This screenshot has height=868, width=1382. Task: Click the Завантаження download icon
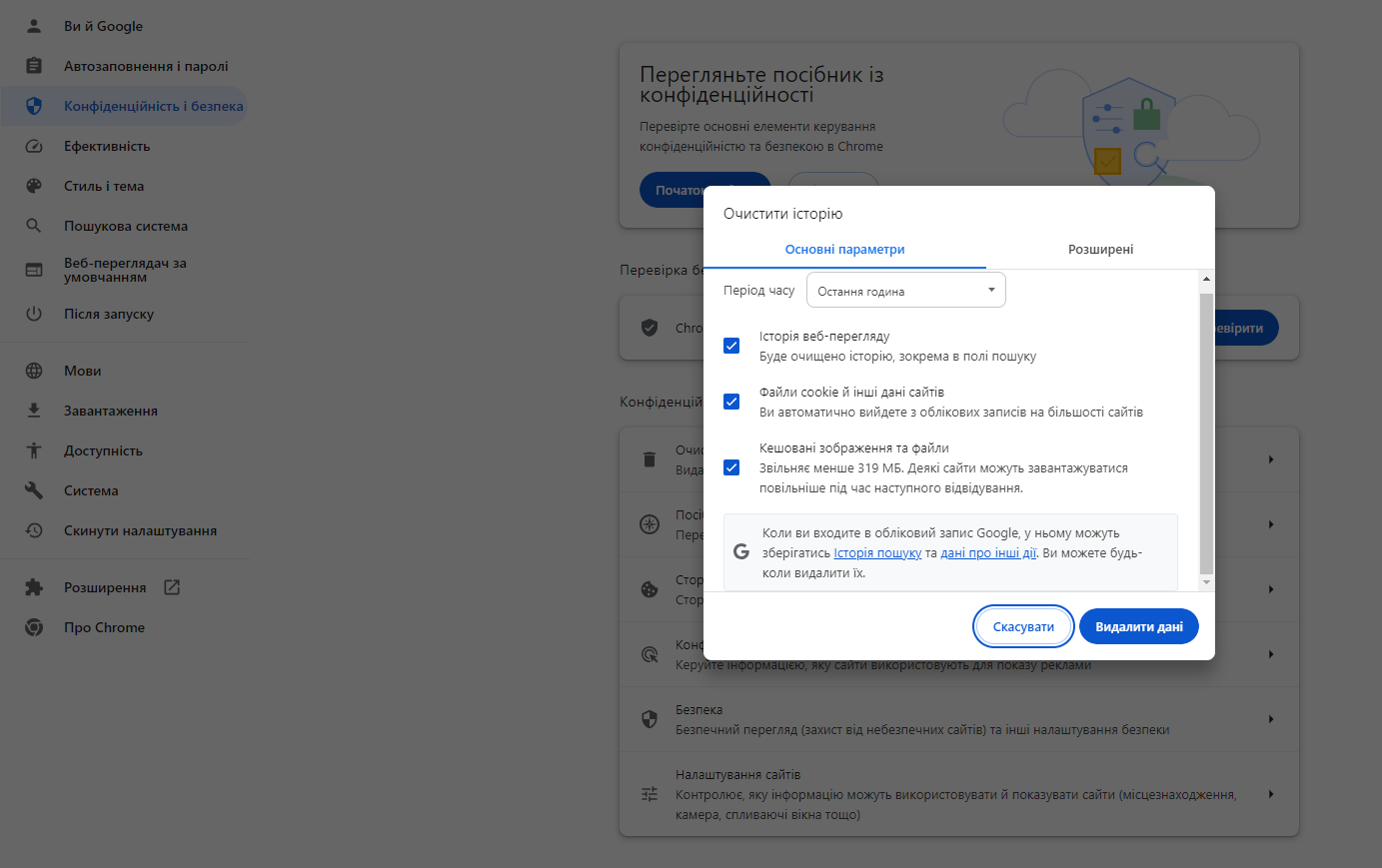(x=33, y=410)
